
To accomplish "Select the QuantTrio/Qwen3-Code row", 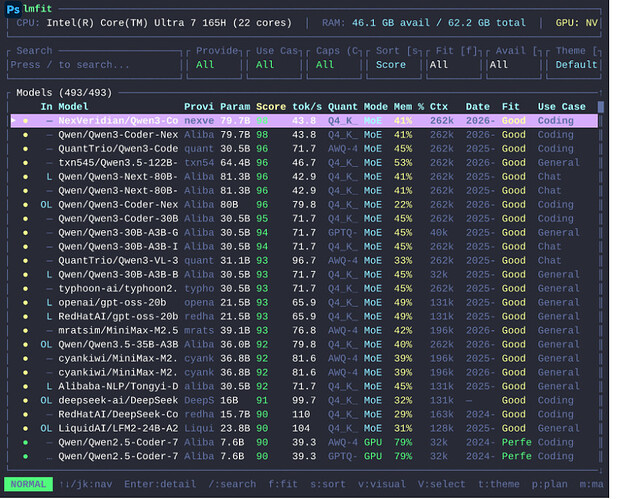I will pyautogui.click(x=304, y=149).
